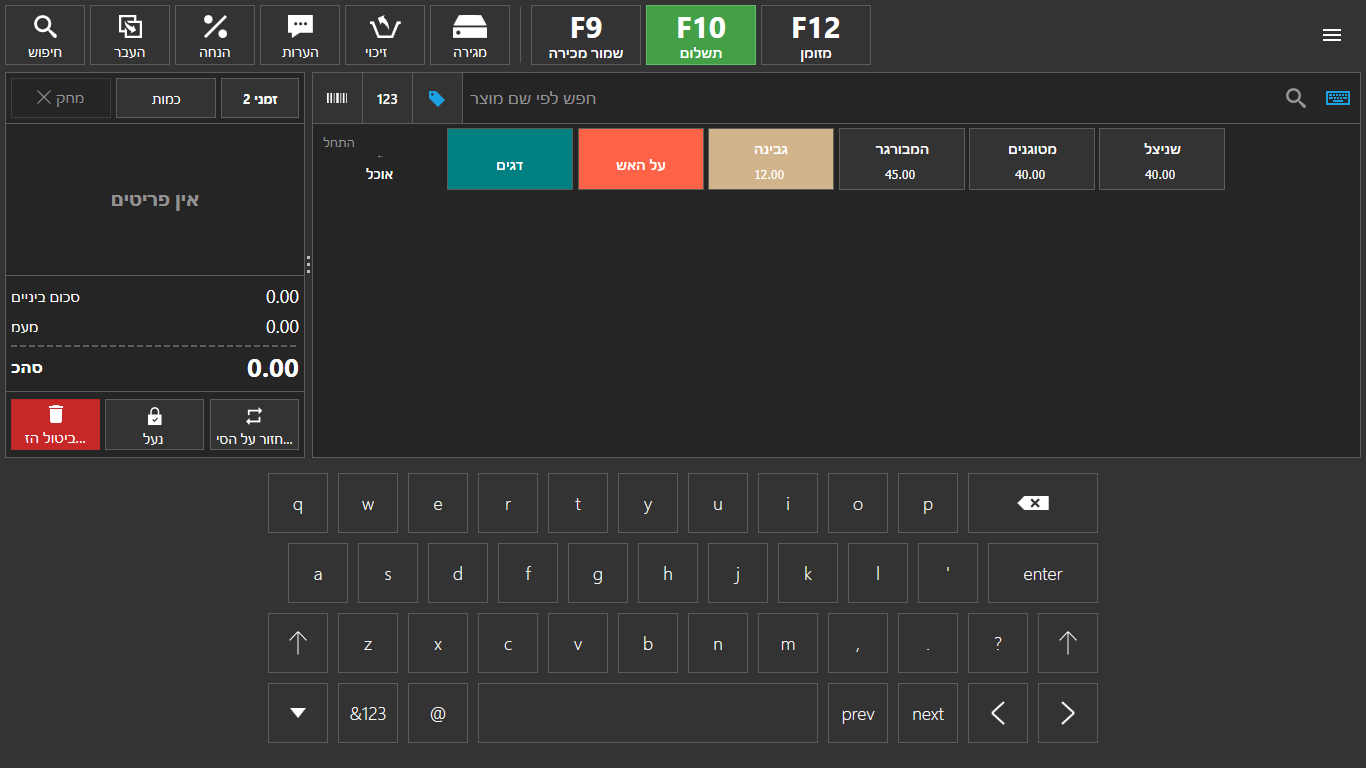
Task: Toggle the on-screen keyboard icon
Action: [x=1337, y=98]
